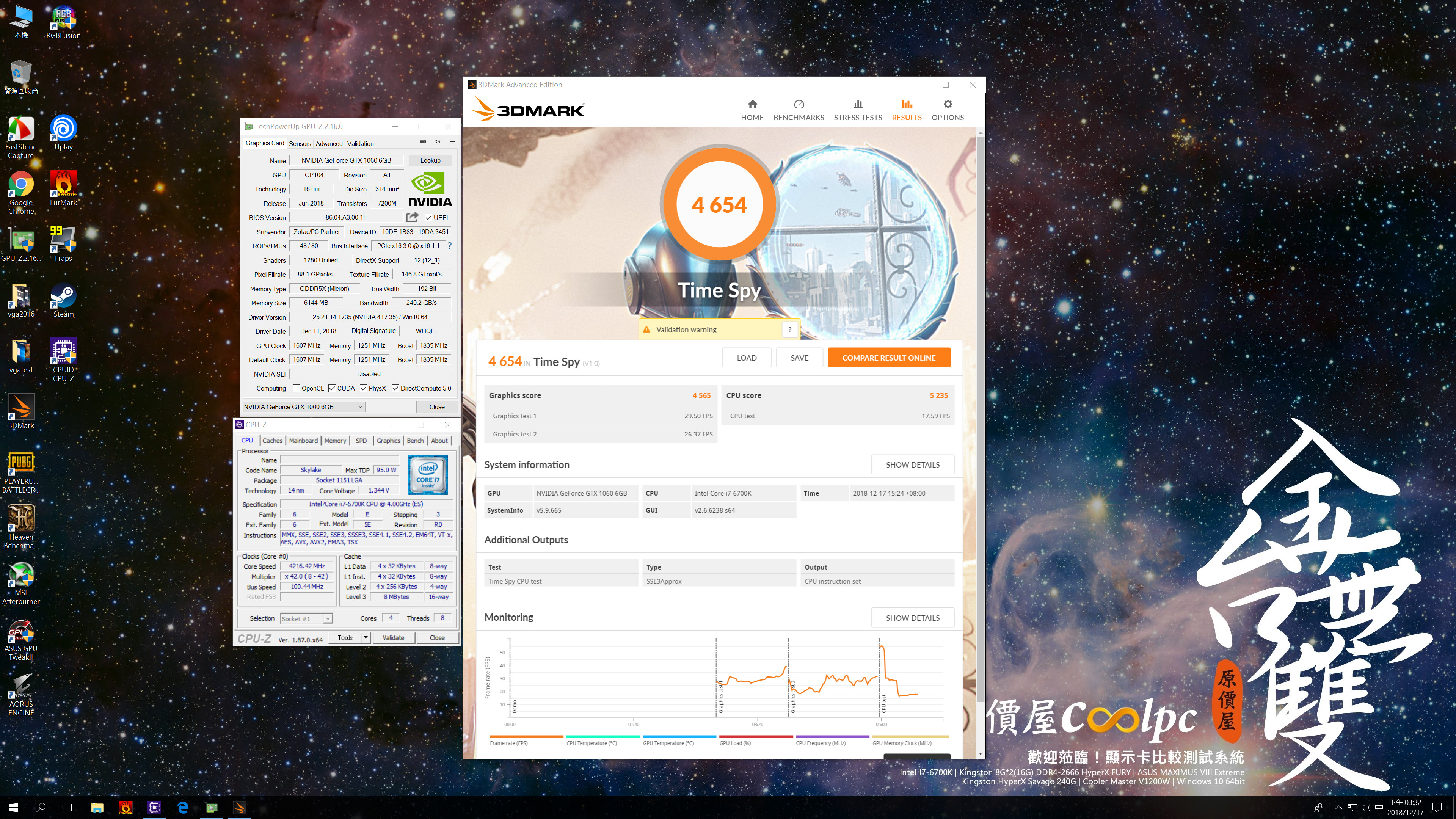Viewport: 1456px width, 819px height.
Task: Click GPU name field in GPU-Z
Action: (346, 160)
